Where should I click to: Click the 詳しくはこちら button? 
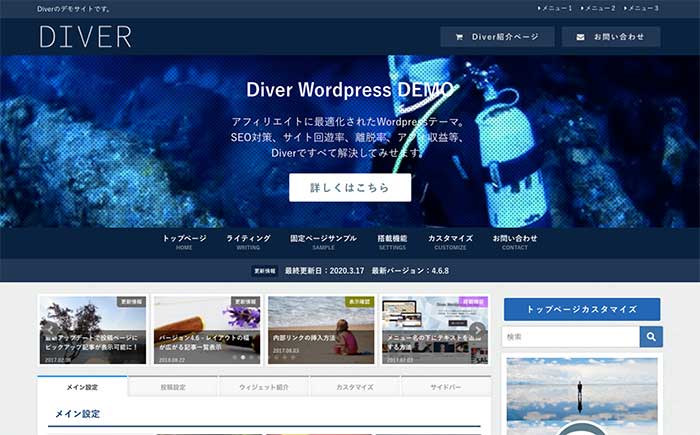point(350,188)
